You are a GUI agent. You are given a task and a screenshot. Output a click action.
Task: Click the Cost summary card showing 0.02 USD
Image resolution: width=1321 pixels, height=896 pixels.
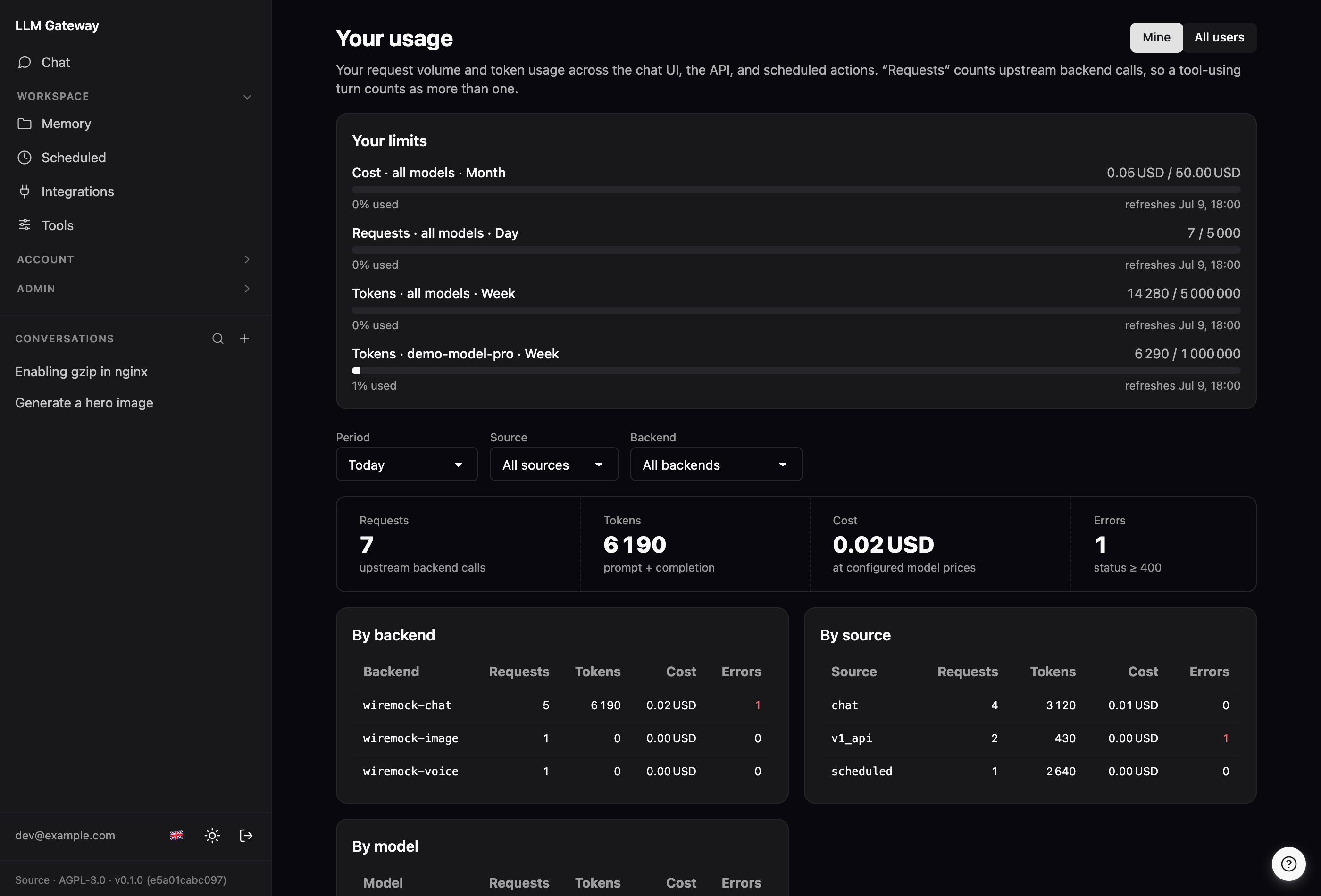[x=940, y=544]
